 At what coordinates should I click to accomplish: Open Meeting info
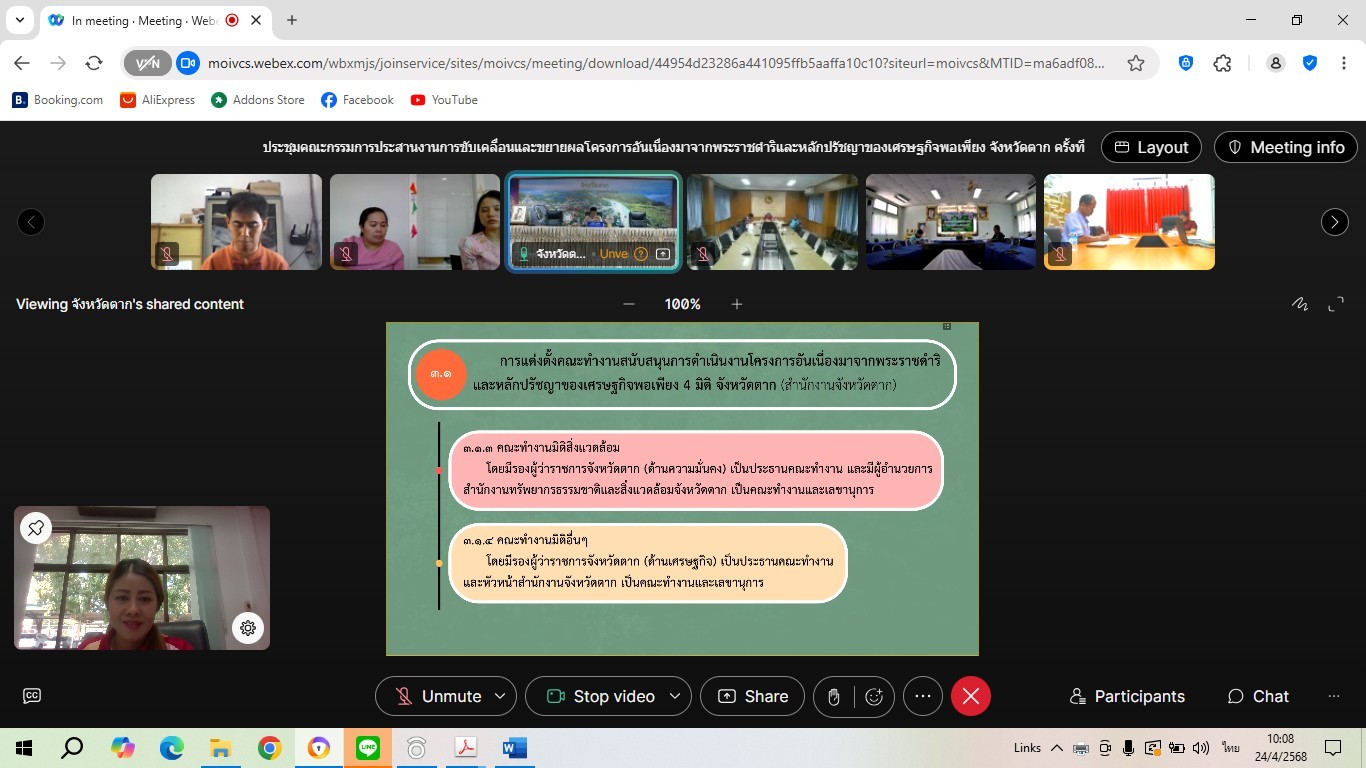1285,147
